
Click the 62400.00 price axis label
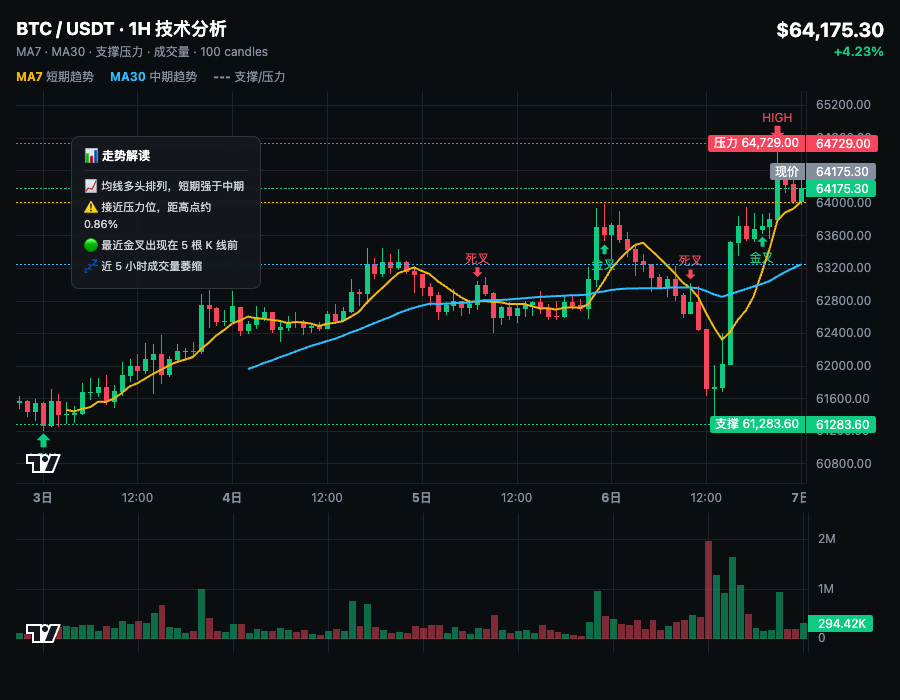(843, 332)
